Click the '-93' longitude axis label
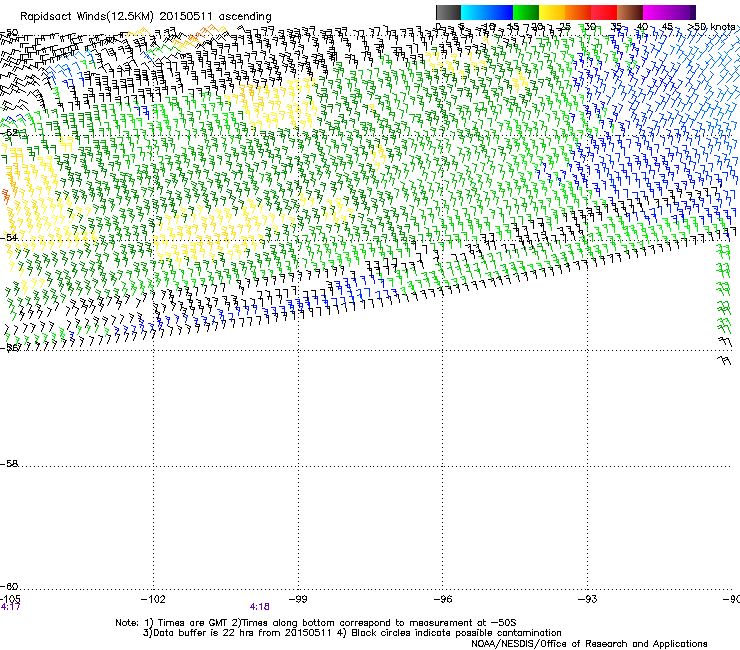 click(x=588, y=599)
